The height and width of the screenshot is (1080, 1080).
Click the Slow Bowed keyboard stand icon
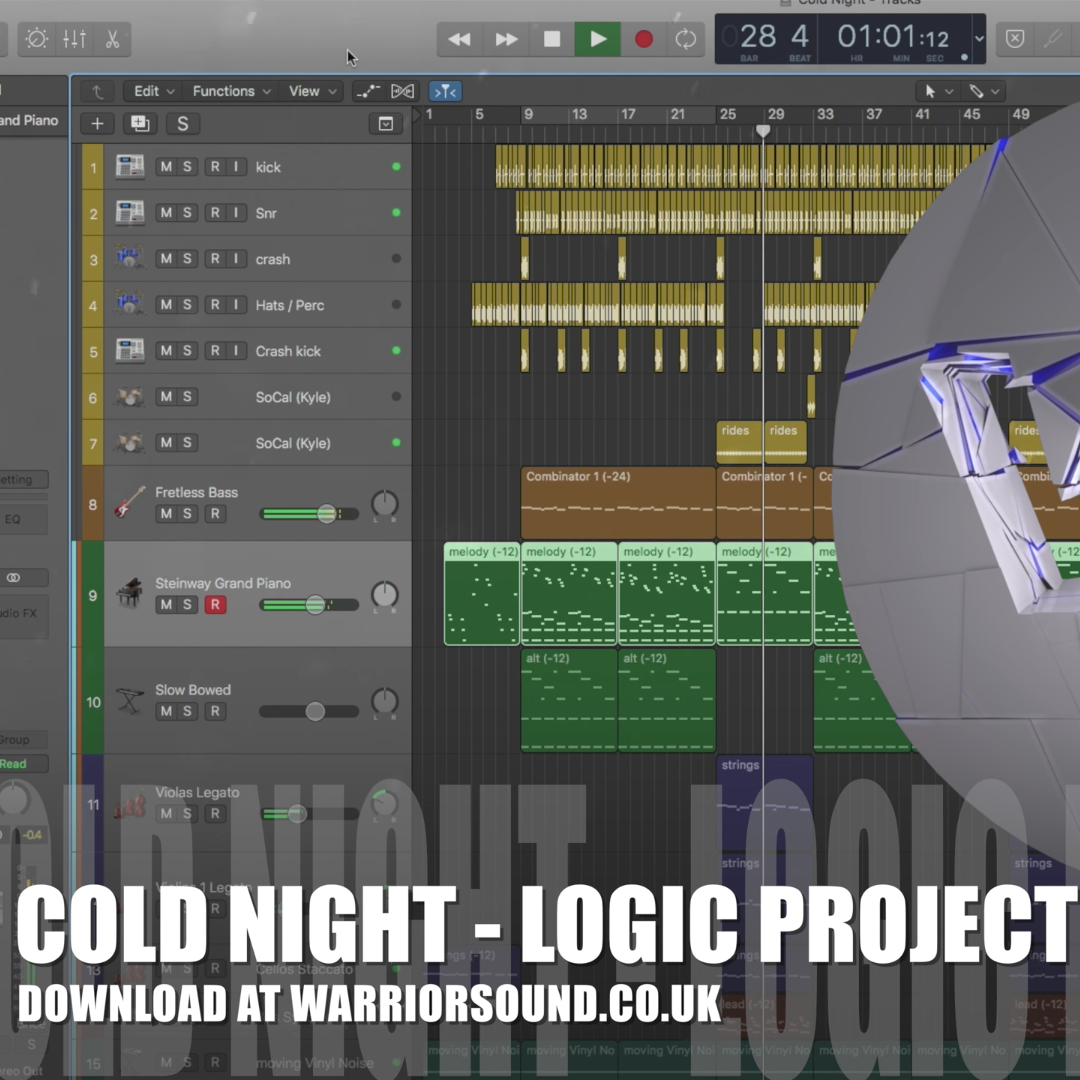(x=129, y=700)
